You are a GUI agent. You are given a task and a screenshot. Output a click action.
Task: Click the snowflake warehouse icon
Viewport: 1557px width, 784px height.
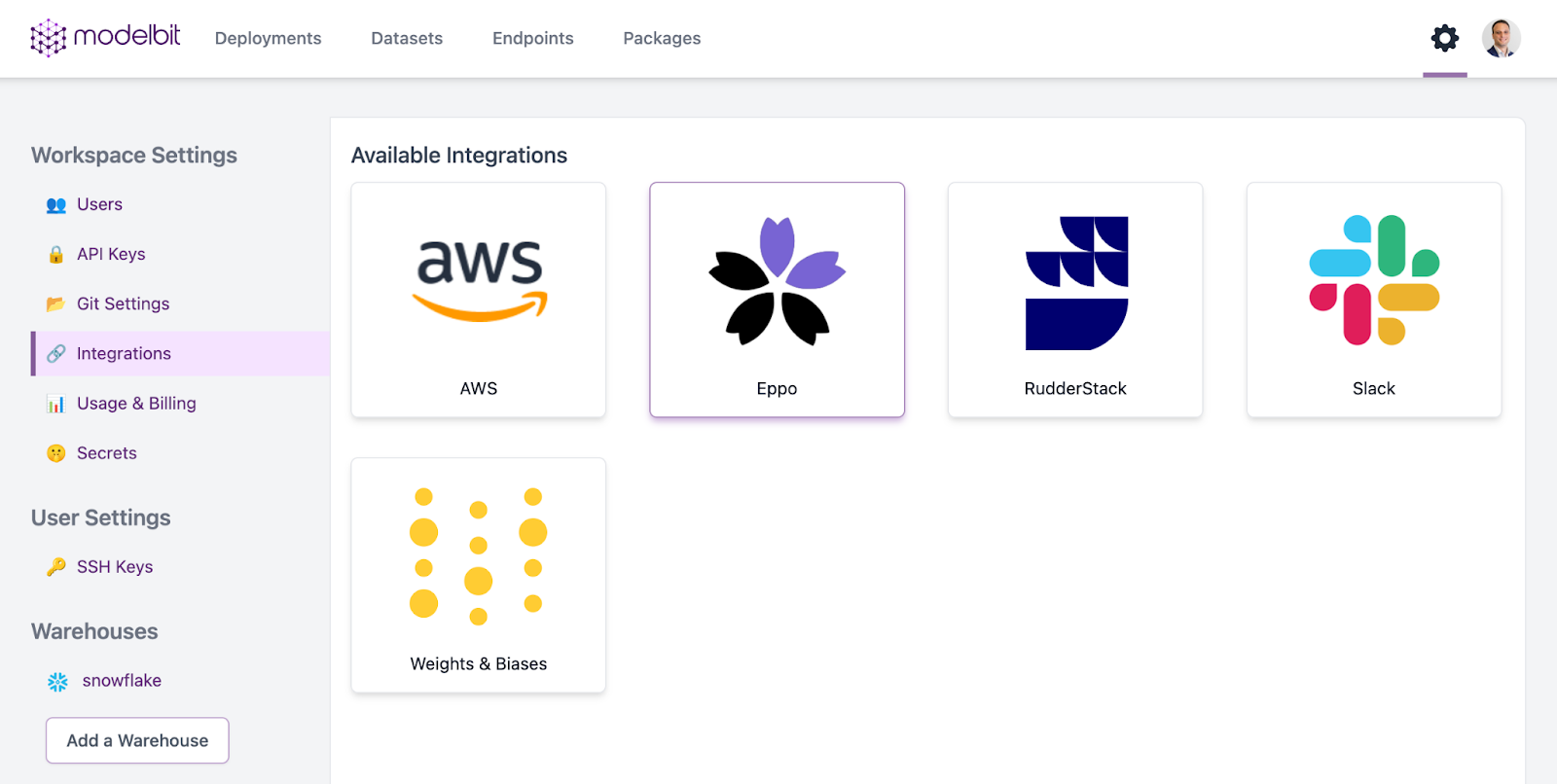(x=58, y=682)
